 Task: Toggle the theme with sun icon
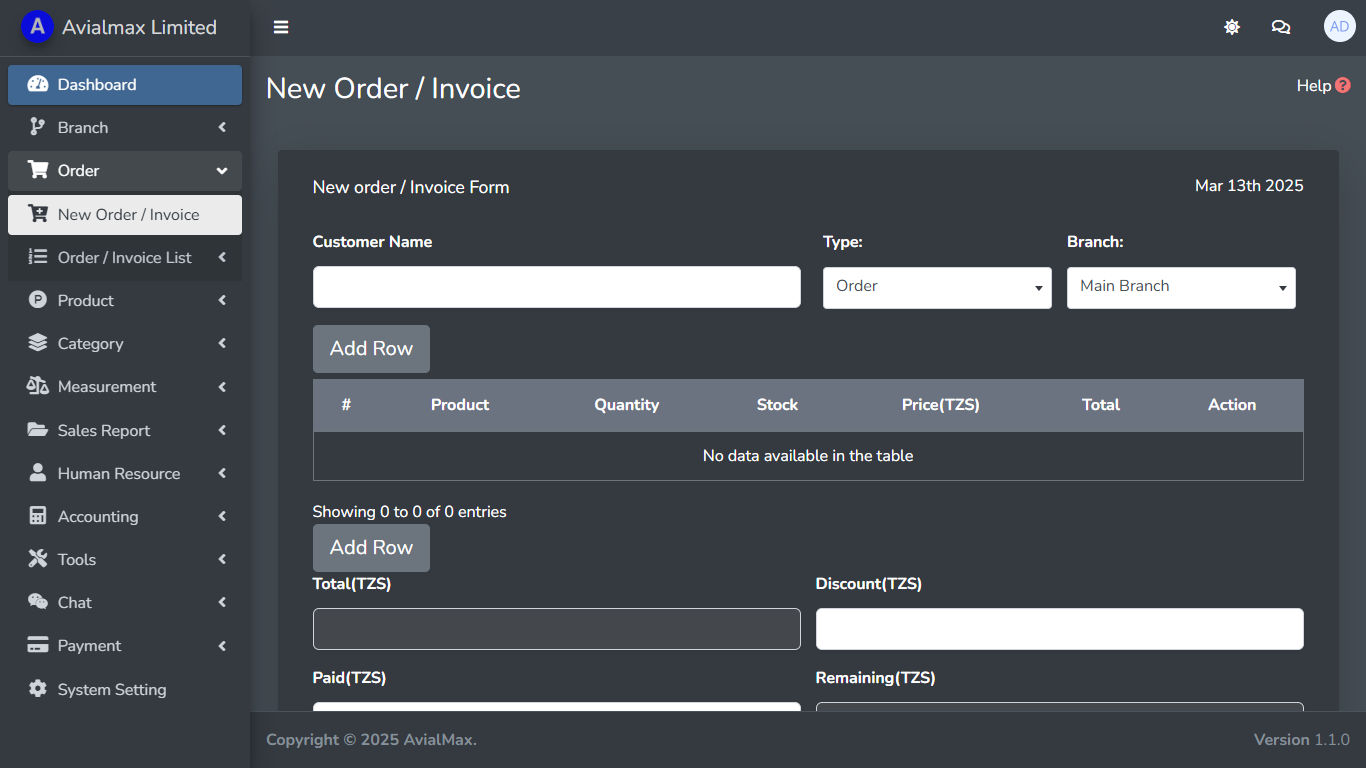coord(1232,27)
